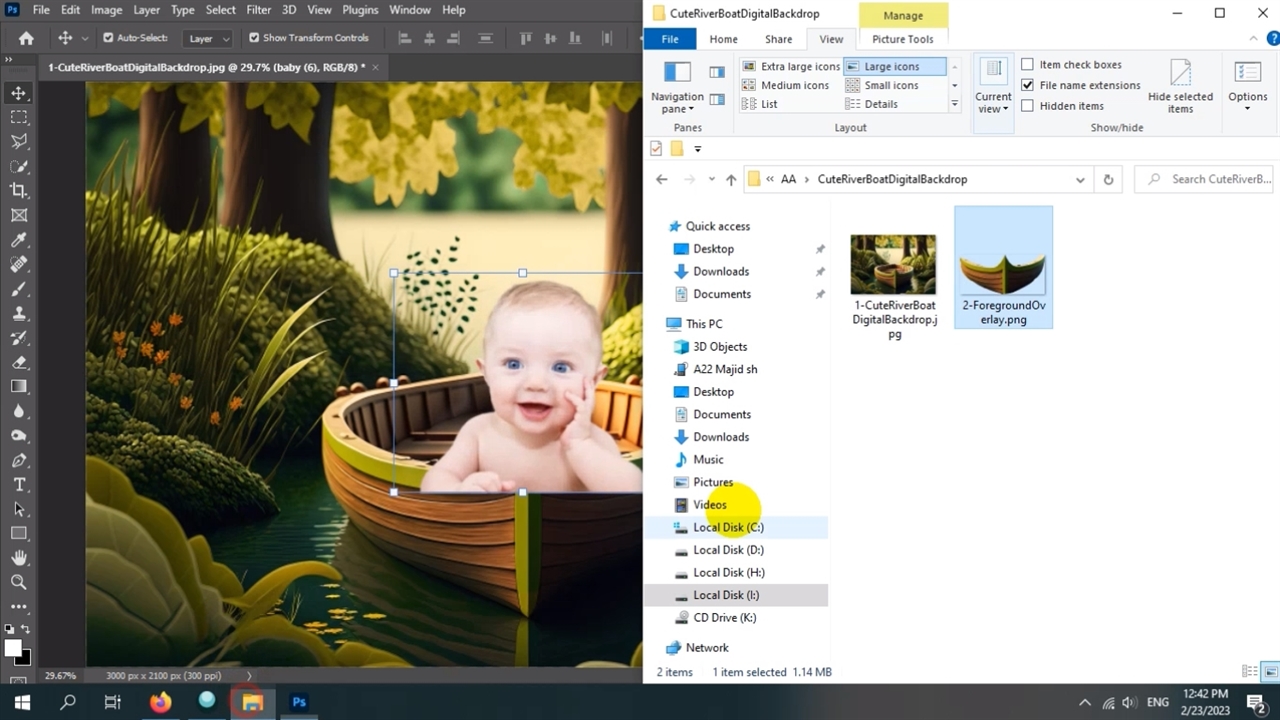Select the Gradient tool

19,387
